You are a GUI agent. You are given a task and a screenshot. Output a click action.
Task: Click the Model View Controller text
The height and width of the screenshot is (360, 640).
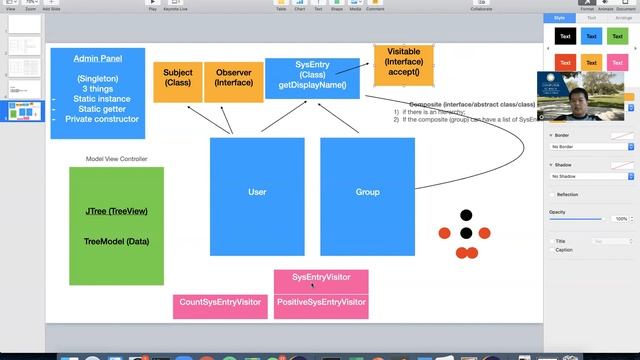(x=116, y=159)
